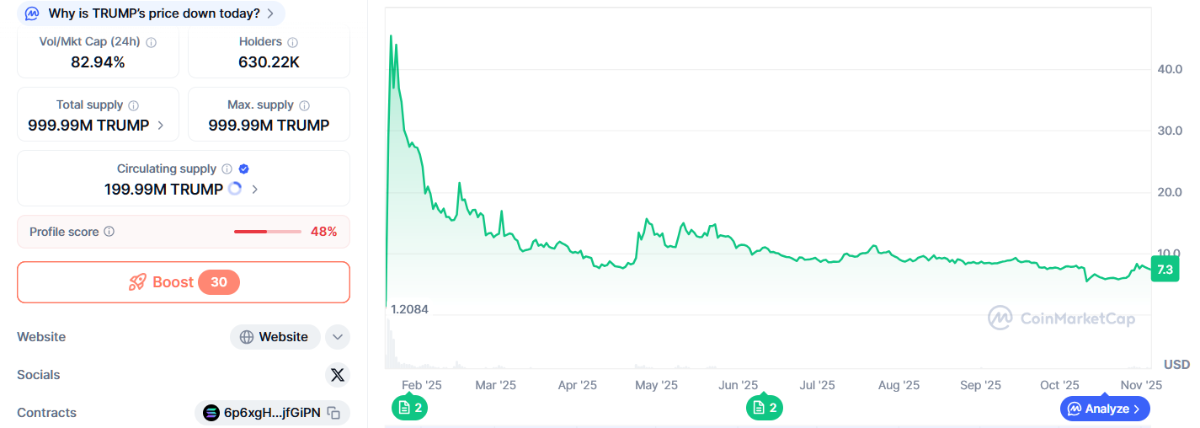
Task: Open 'Why is TRUMP's price down today?'
Action: (x=152, y=13)
